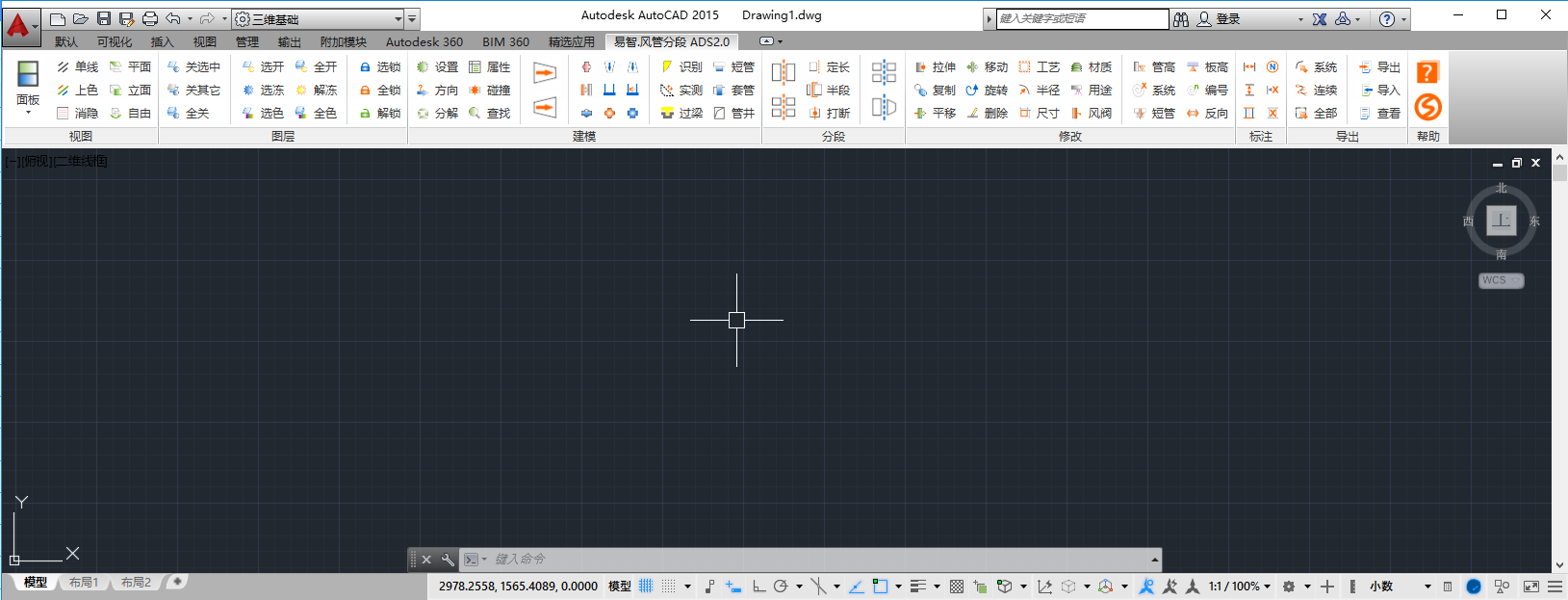This screenshot has width=1568, height=600.
Task: Open the 布局1 layout tab
Action: [84, 583]
